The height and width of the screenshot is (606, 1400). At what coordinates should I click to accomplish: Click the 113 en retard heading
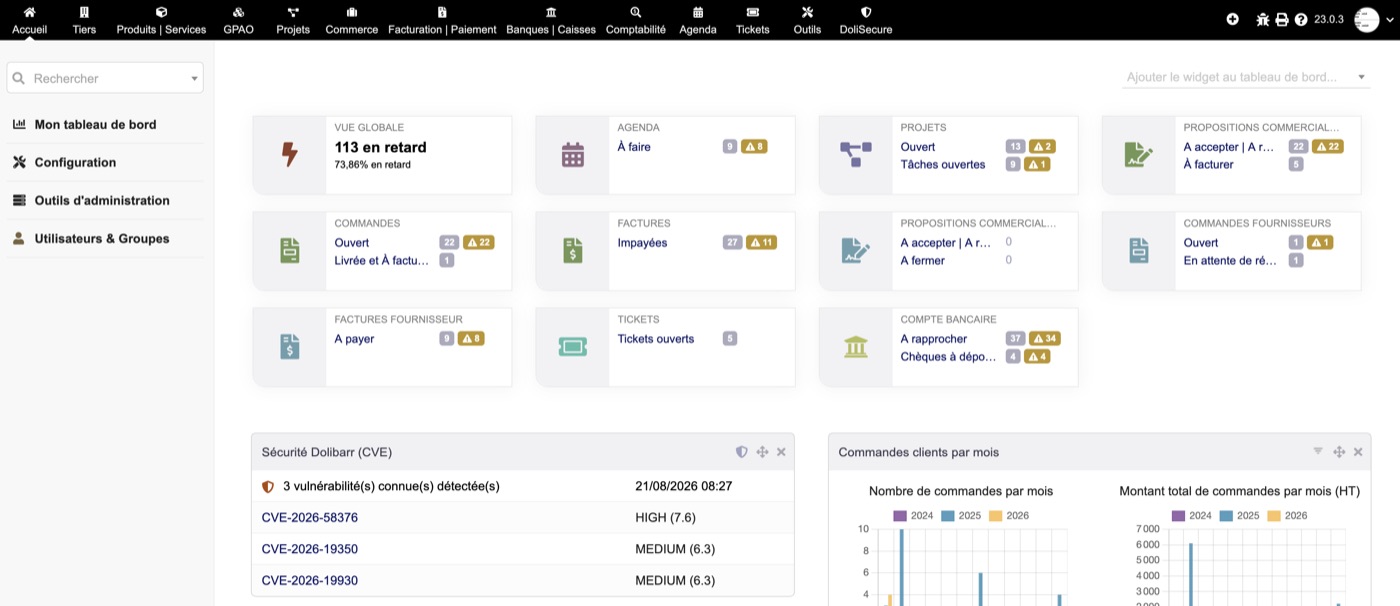point(380,147)
